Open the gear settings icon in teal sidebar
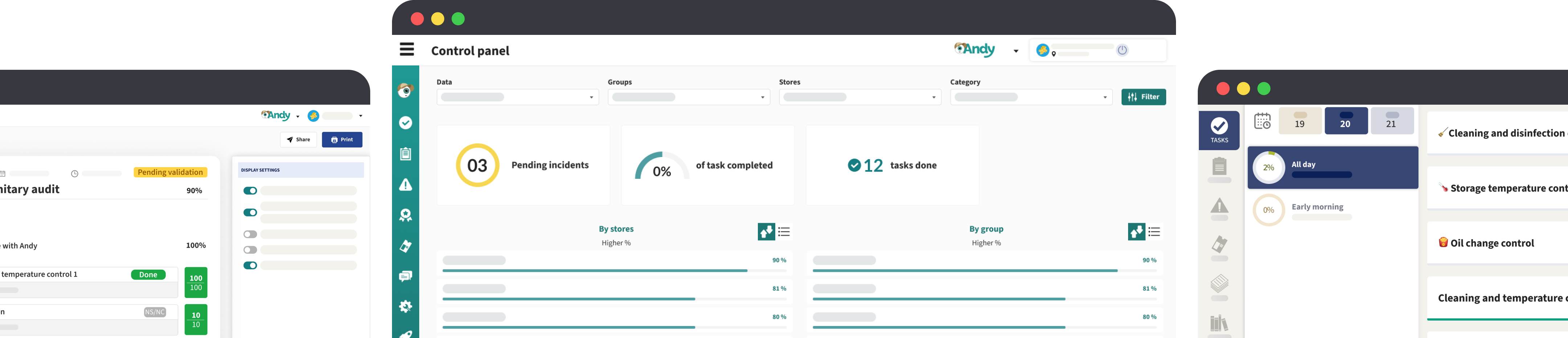 405,306
